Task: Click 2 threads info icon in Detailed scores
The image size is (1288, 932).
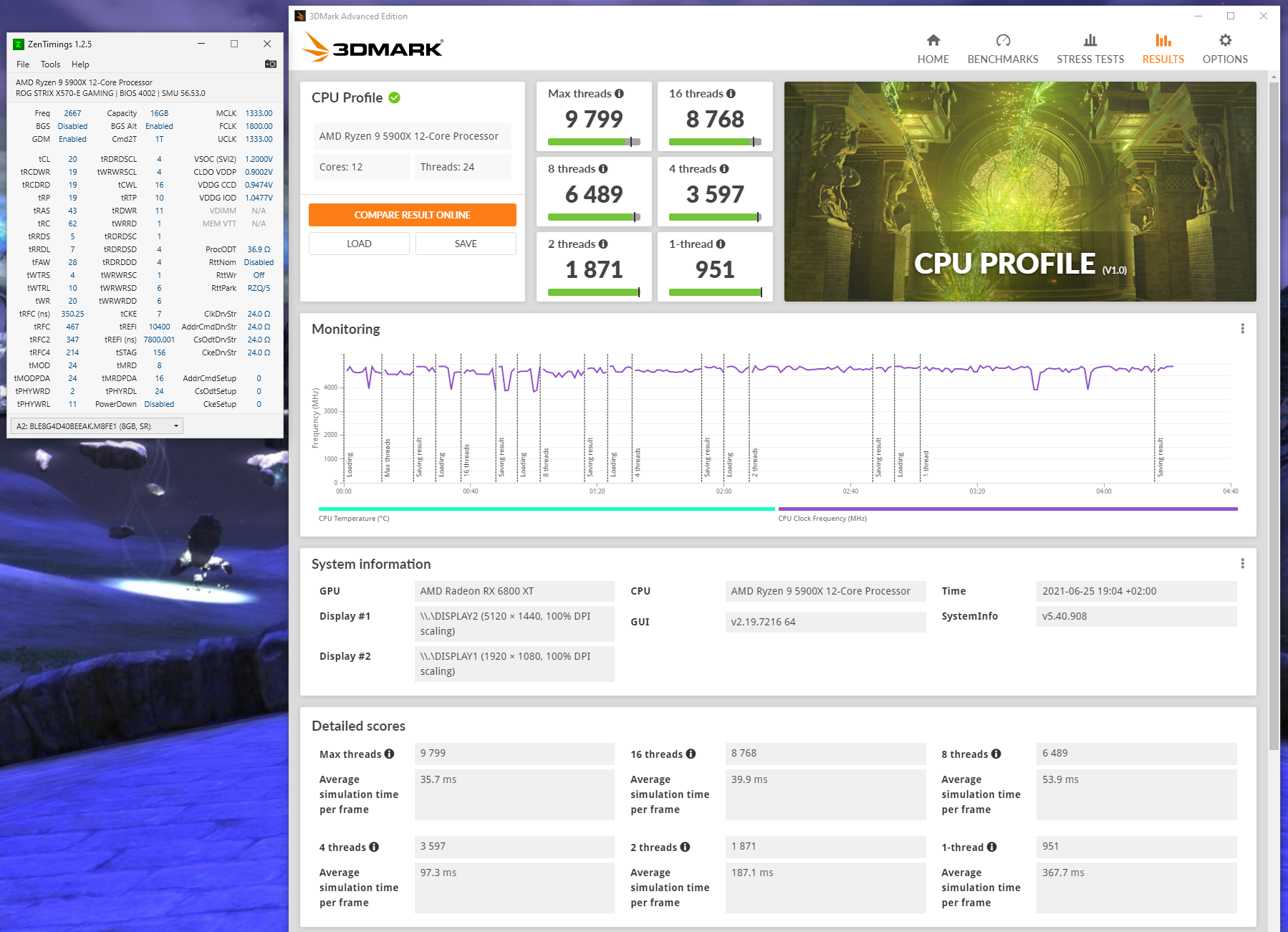Action: coord(685,847)
